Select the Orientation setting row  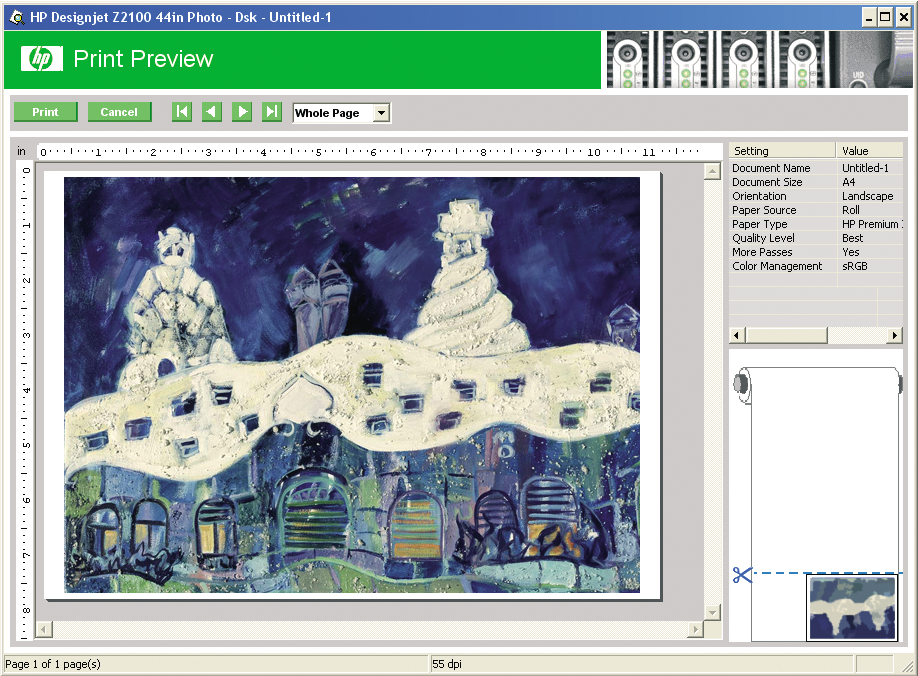click(x=816, y=196)
